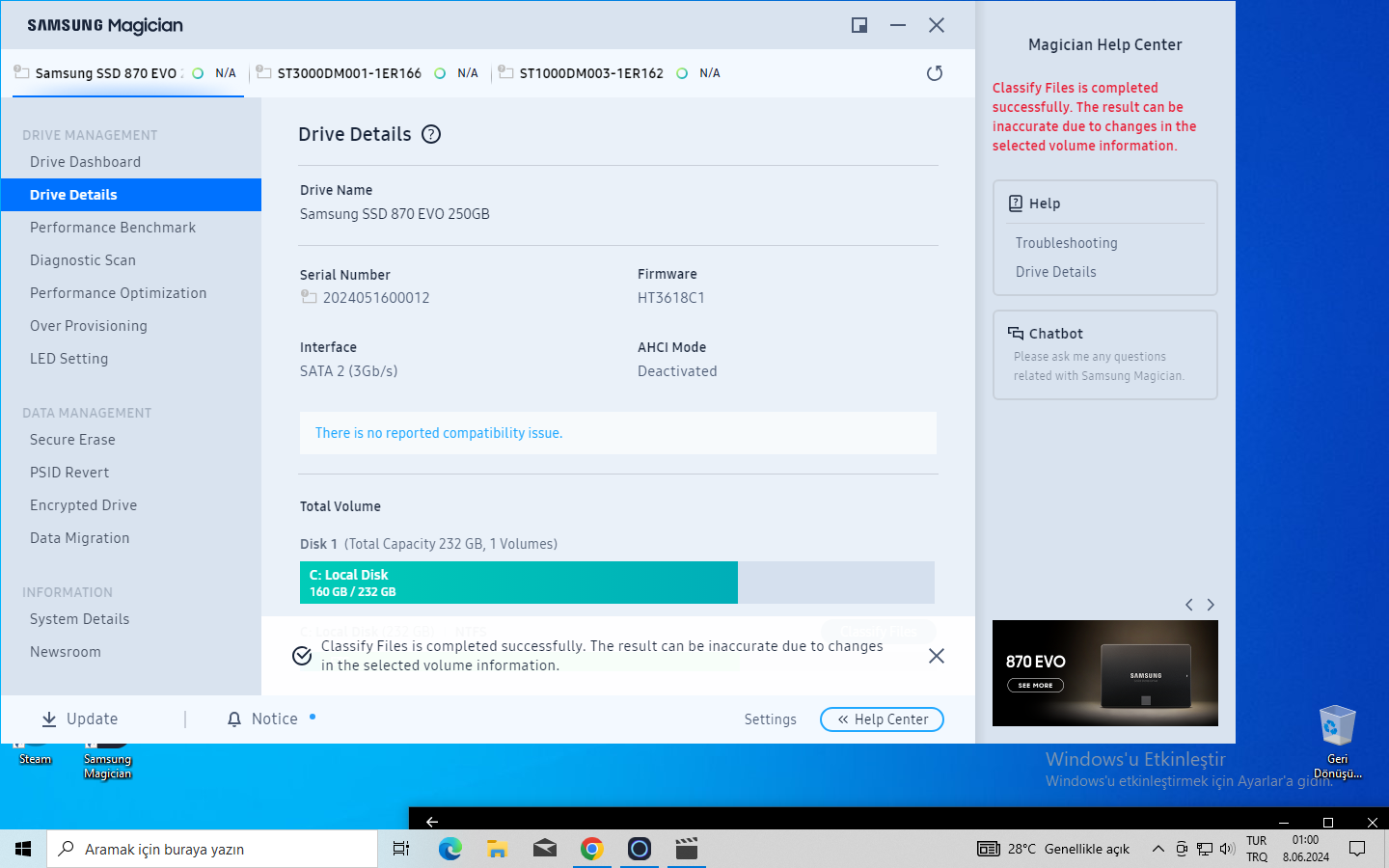1389x868 pixels.
Task: Open the volume icon in the system tray
Action: [x=1227, y=849]
